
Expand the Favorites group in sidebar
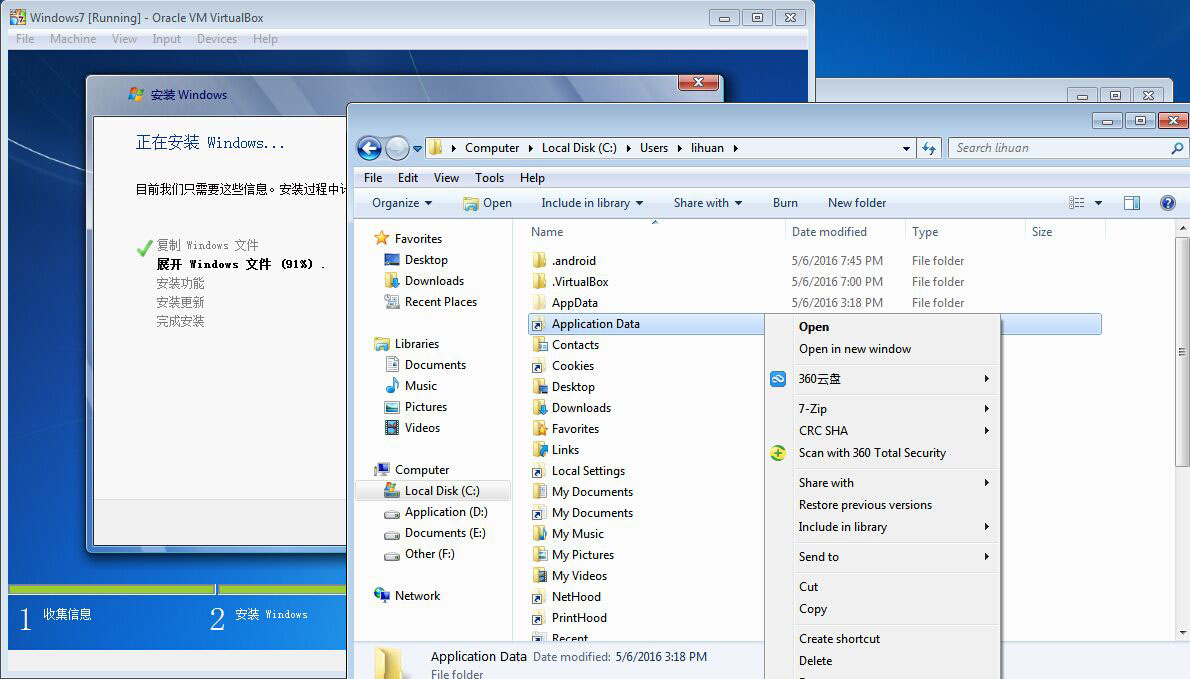coord(408,238)
